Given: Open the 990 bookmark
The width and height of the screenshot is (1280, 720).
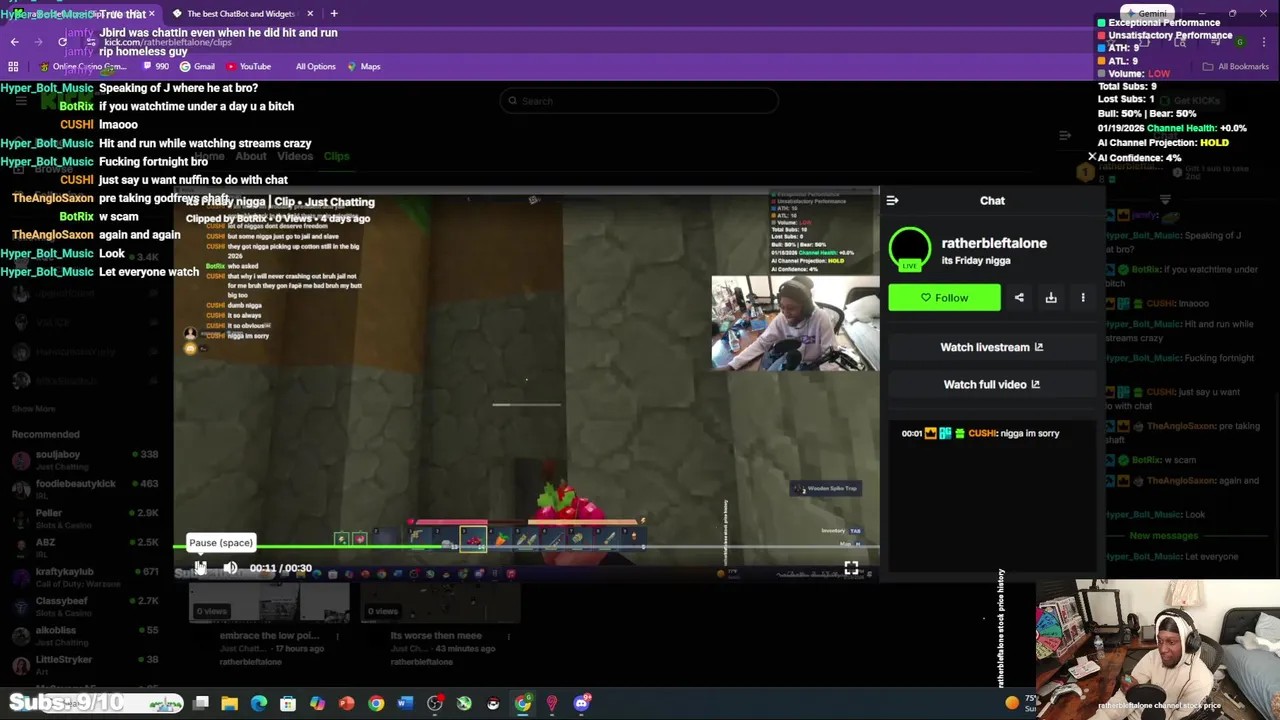Looking at the screenshot, I should tap(156, 66).
